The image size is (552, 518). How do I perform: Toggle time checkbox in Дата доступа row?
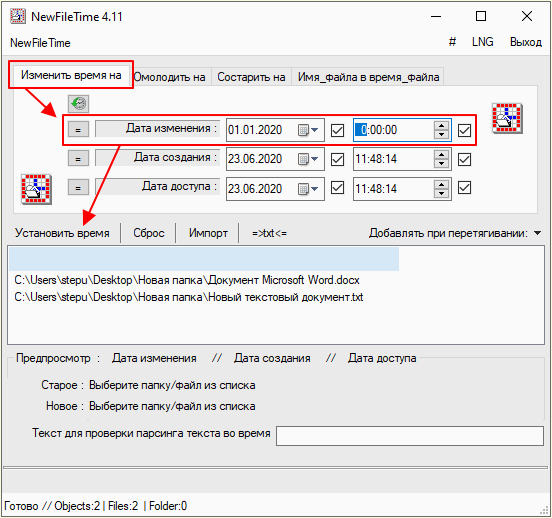(x=464, y=188)
